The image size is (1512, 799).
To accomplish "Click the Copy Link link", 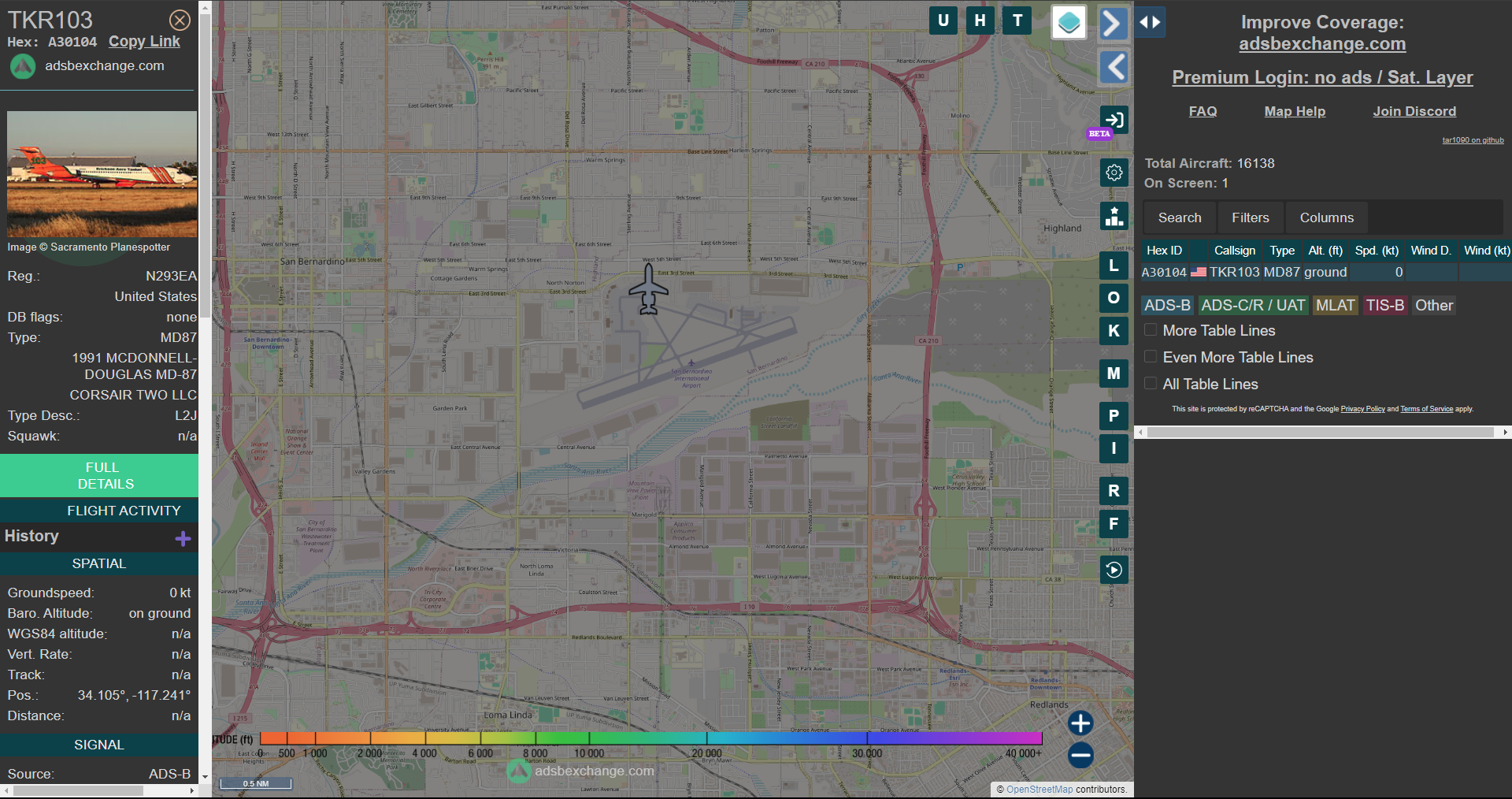I will point(144,42).
